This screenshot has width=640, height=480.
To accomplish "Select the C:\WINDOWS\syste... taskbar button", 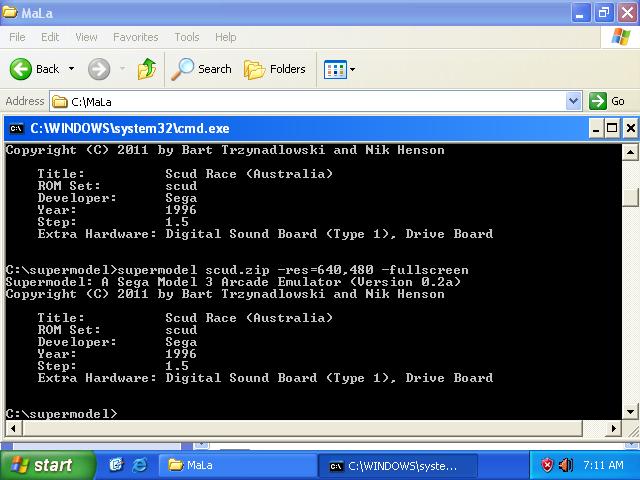I will 397,466.
